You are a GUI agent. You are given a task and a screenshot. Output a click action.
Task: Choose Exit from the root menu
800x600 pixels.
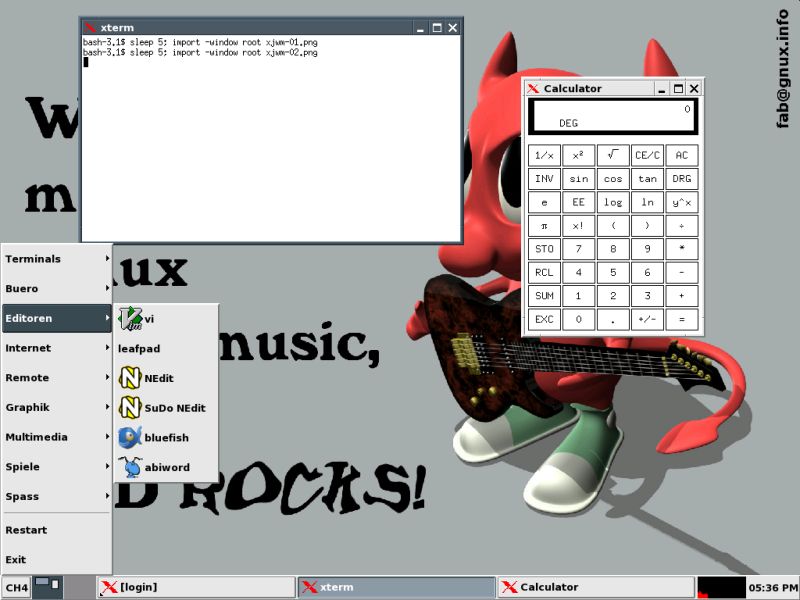(x=57, y=559)
